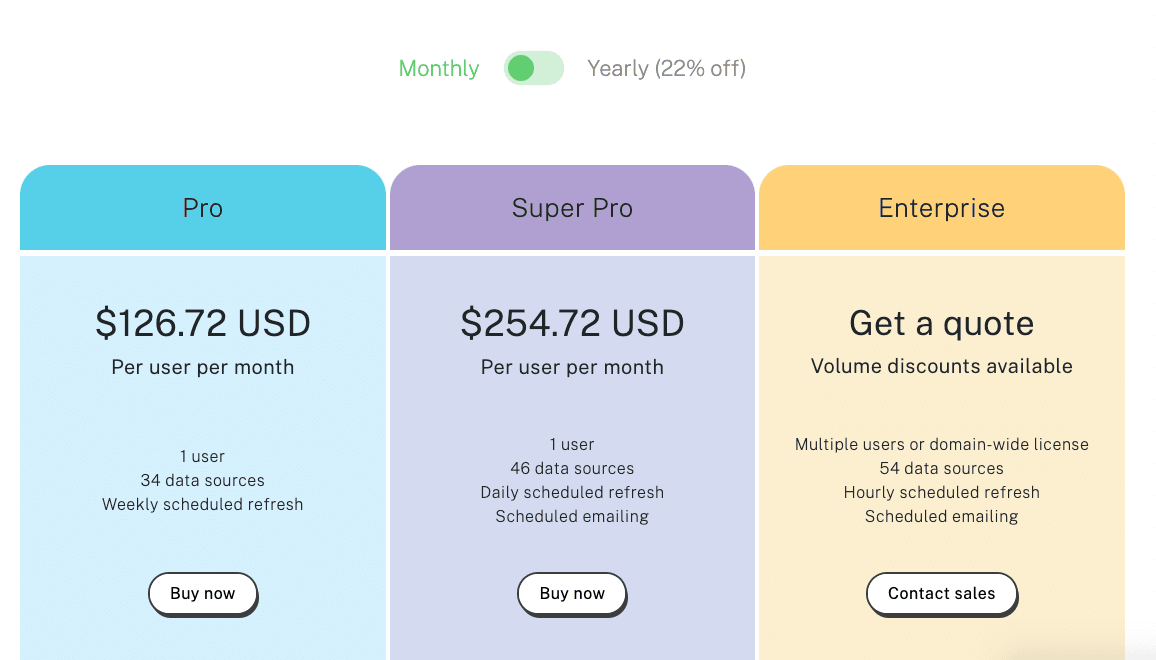Click Contact sales on the Enterprise plan
This screenshot has width=1156, height=660.
[x=941, y=593]
